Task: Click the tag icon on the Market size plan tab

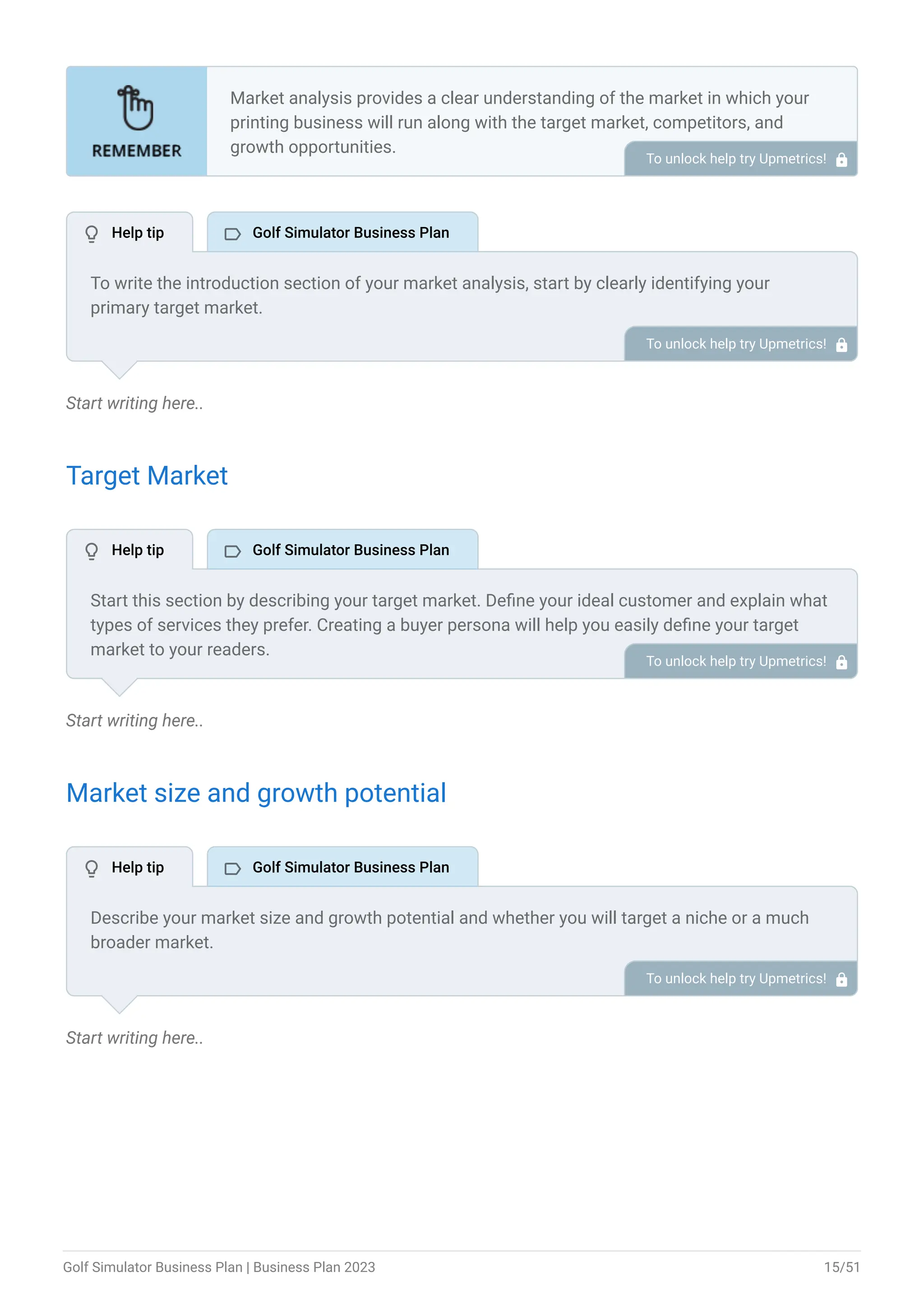Action: pos(233,868)
